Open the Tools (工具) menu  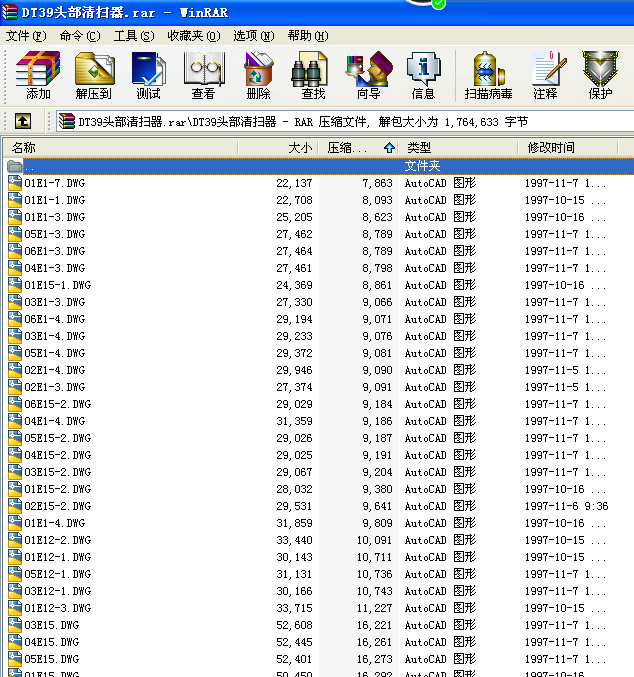(x=134, y=36)
